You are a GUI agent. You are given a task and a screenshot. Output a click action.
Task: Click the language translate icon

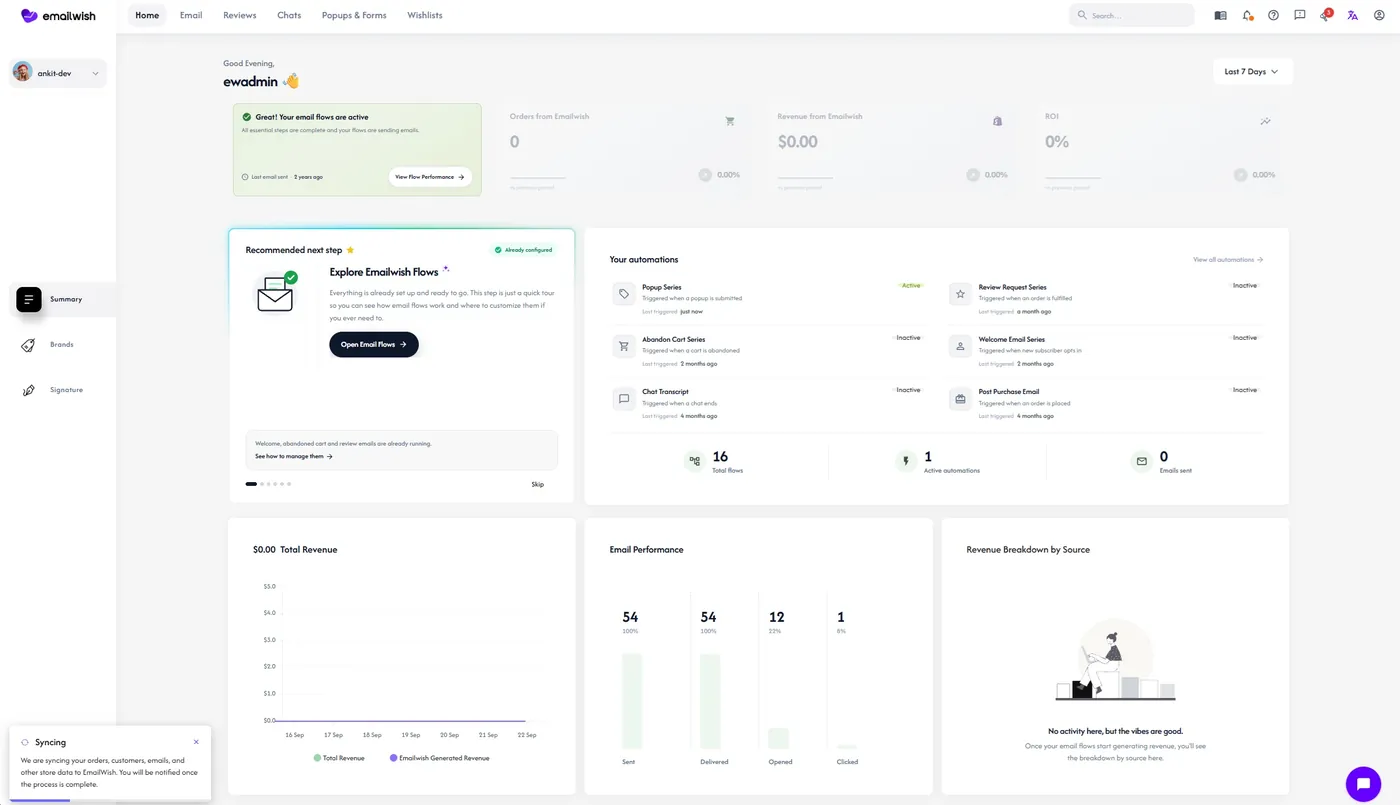1352,16
